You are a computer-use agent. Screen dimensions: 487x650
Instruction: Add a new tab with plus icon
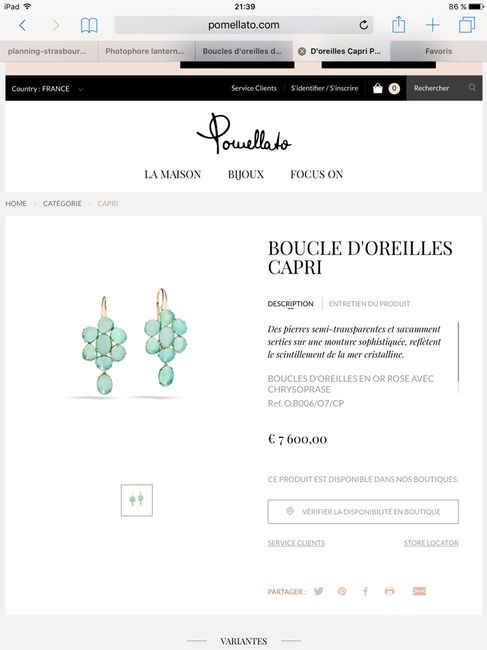tap(432, 25)
